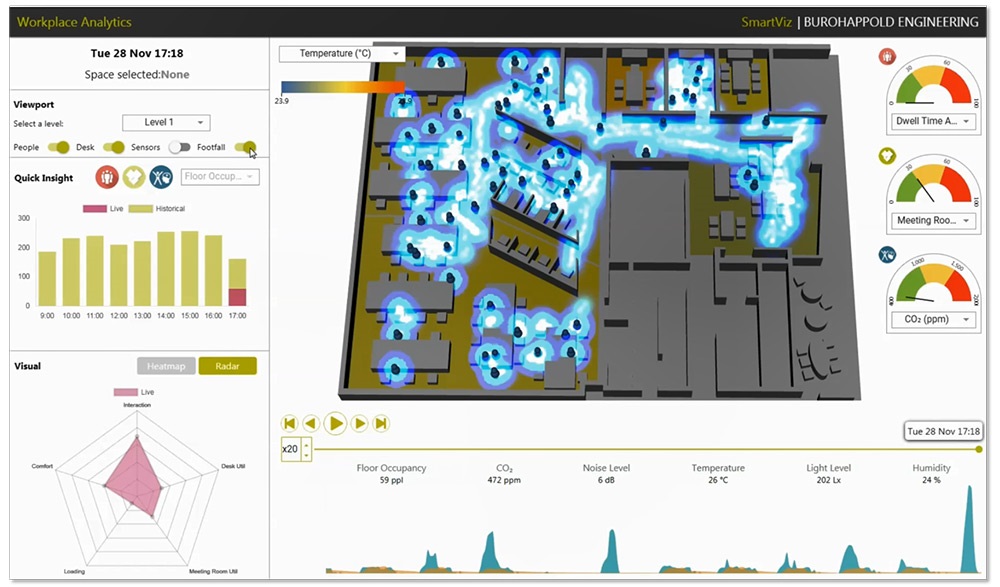Click the Workplace Analytics title
1000x587 pixels.
[x=74, y=22]
